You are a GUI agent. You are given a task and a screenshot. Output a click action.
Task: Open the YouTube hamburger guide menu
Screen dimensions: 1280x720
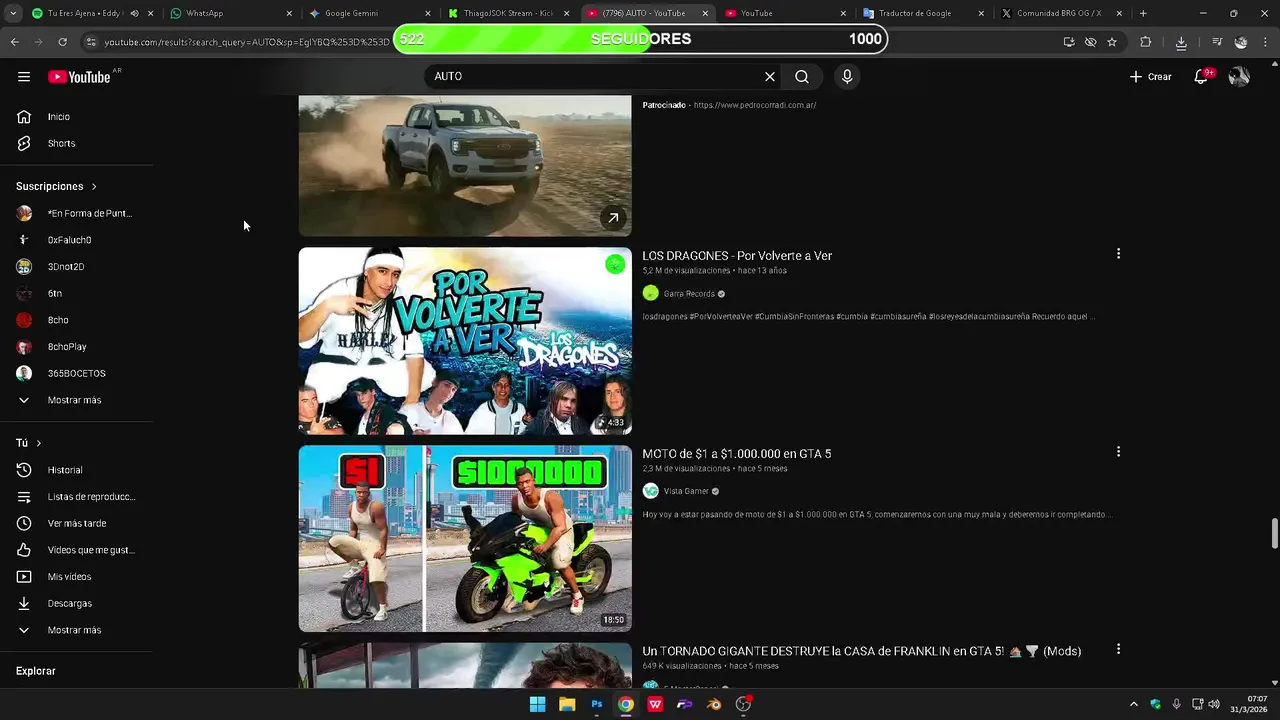24,76
